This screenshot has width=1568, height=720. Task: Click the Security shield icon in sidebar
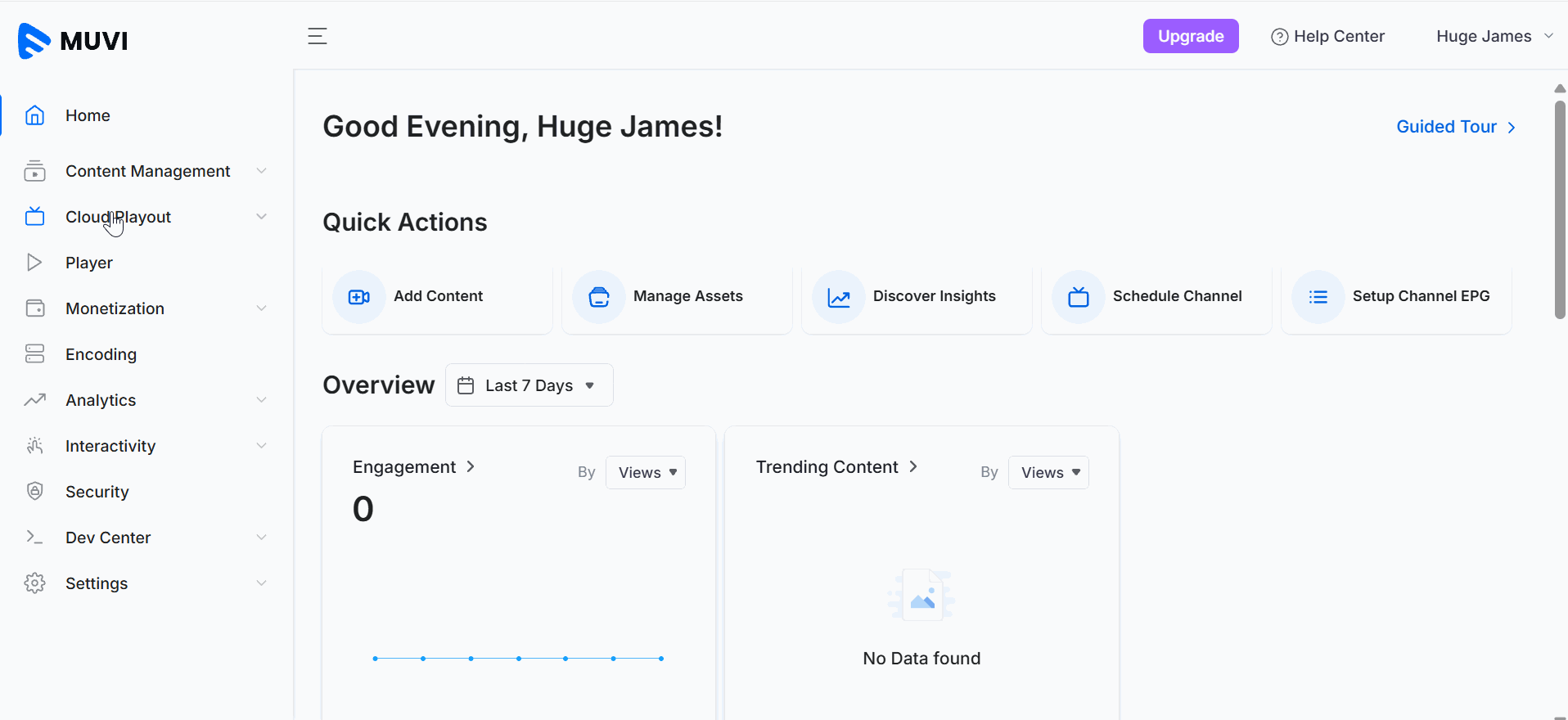(x=34, y=492)
